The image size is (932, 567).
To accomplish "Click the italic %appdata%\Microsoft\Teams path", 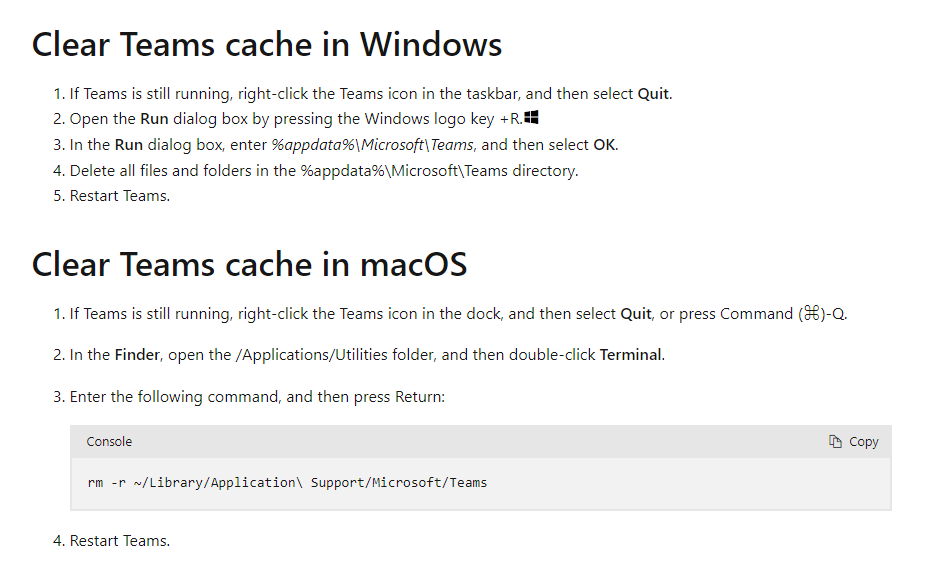I will coord(373,145).
